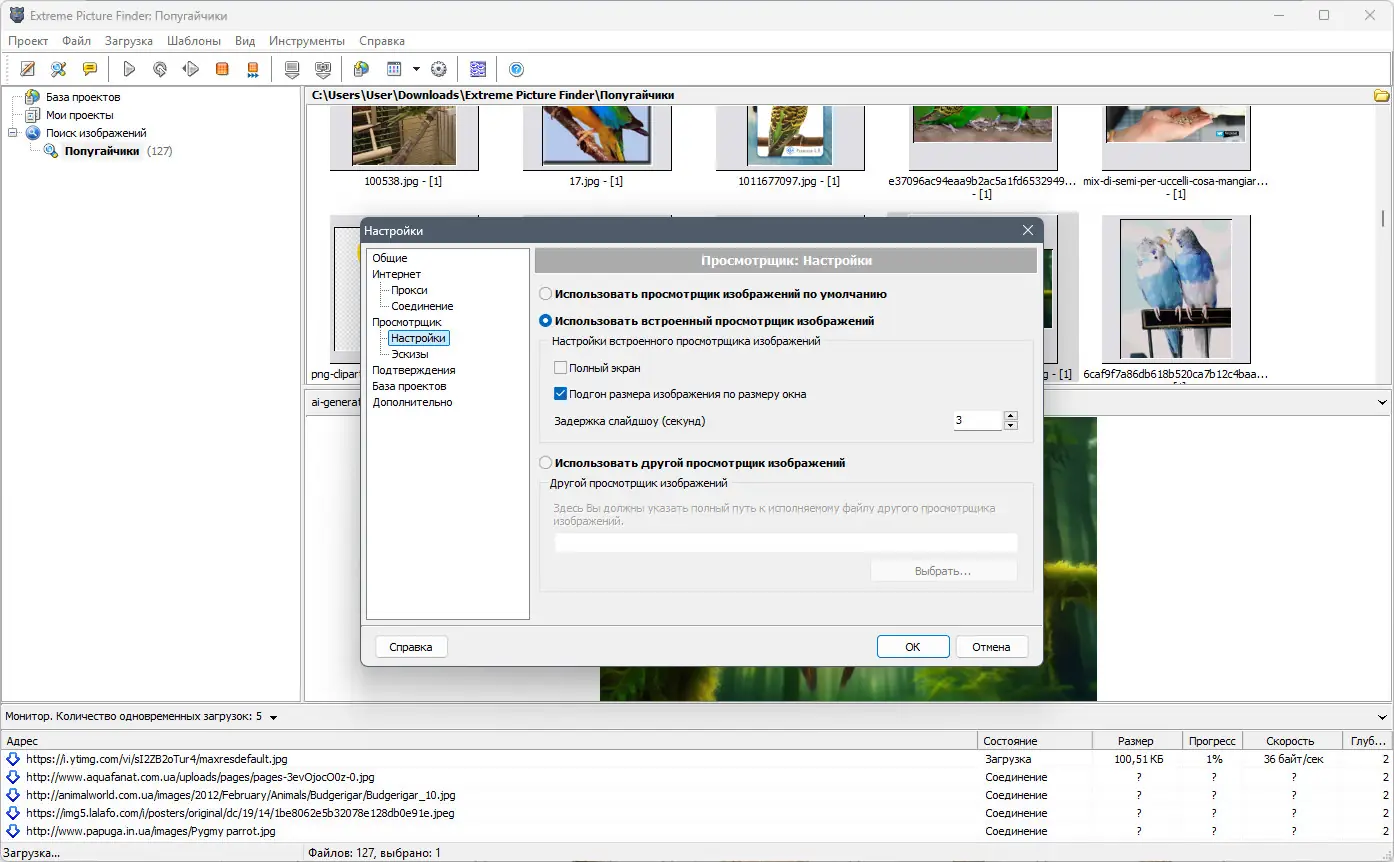Click the blue templates toolbar icon

478,69
